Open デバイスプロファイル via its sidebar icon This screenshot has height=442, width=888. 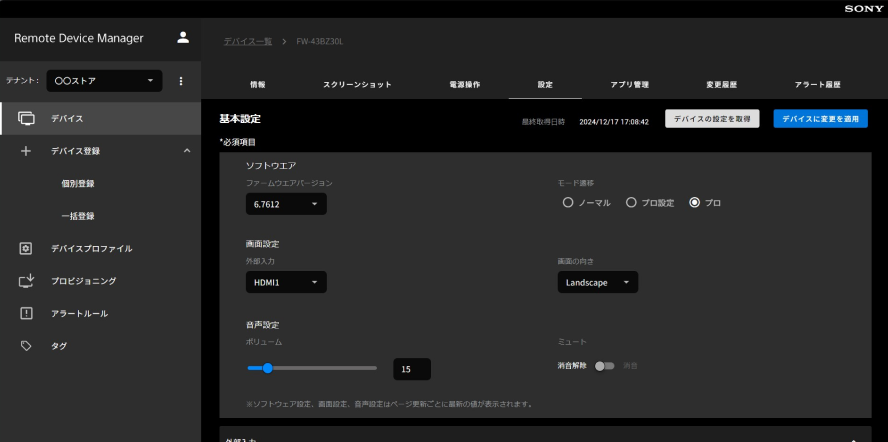[x=27, y=248]
